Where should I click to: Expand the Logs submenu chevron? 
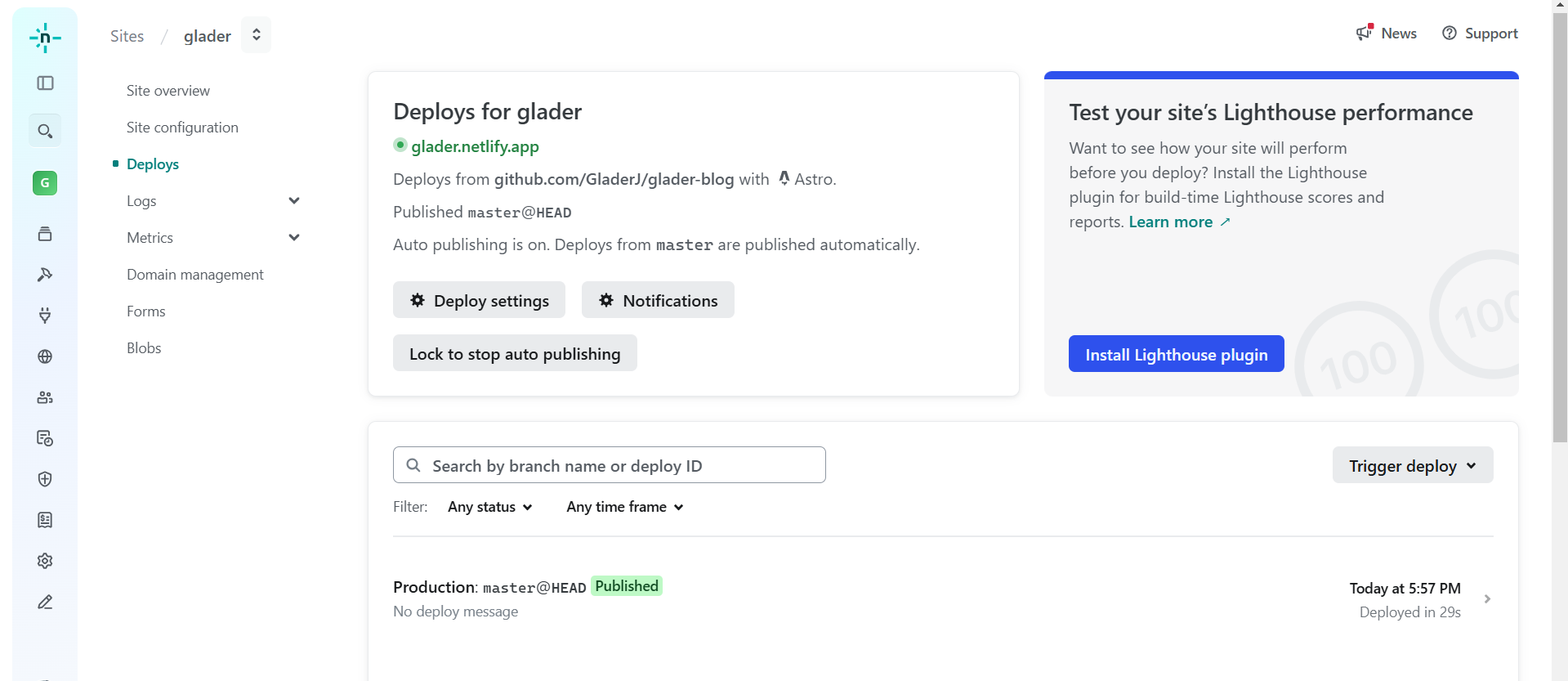pyautogui.click(x=294, y=201)
